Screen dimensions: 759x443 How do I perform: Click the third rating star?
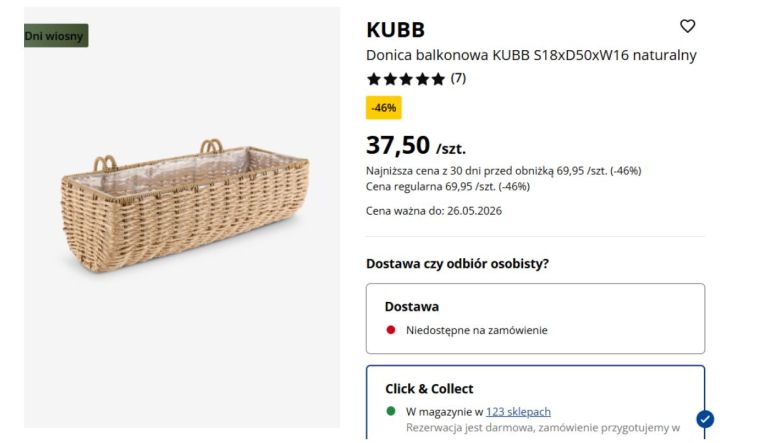[x=406, y=79]
